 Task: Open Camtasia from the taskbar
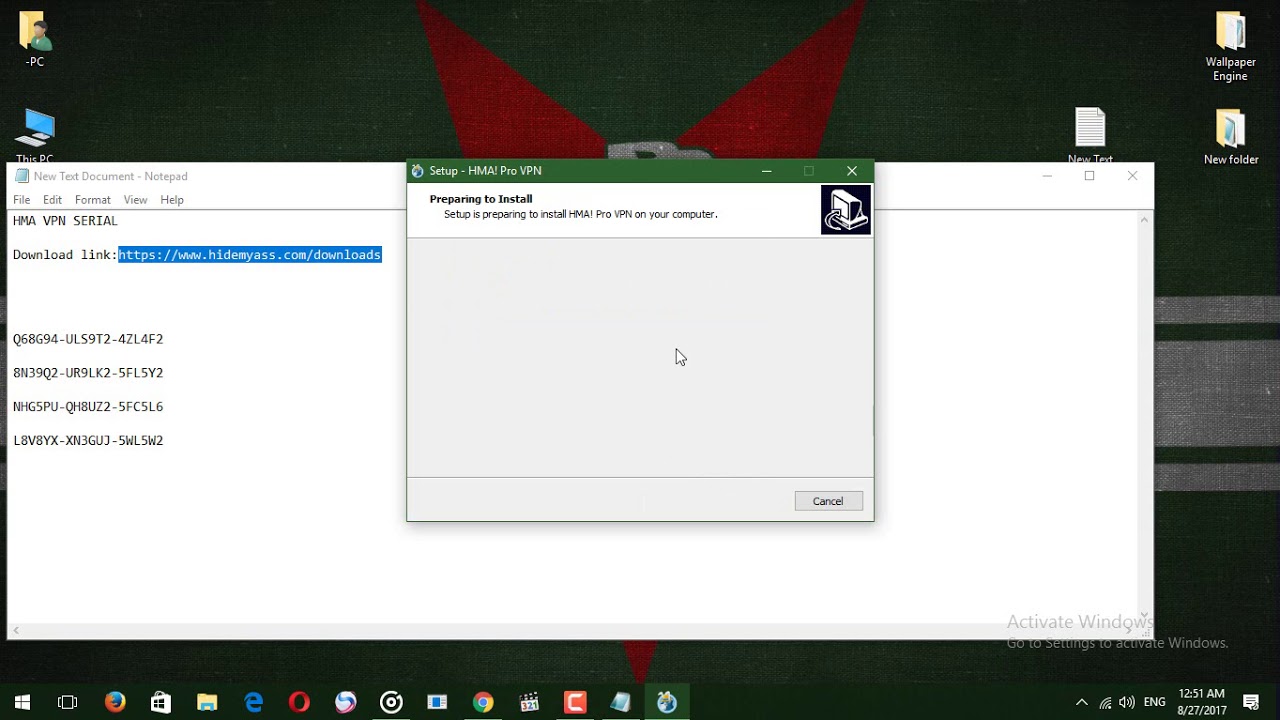[x=575, y=703]
